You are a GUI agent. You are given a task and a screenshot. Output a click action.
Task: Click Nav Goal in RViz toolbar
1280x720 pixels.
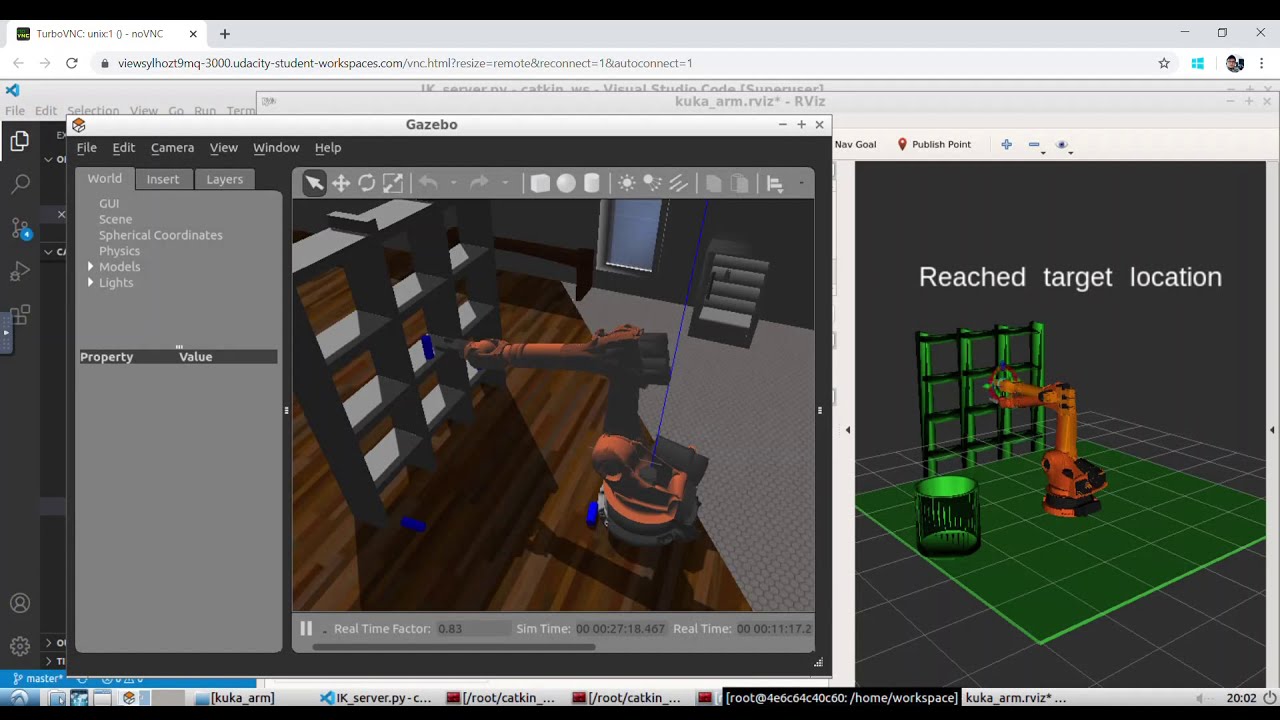(x=856, y=144)
